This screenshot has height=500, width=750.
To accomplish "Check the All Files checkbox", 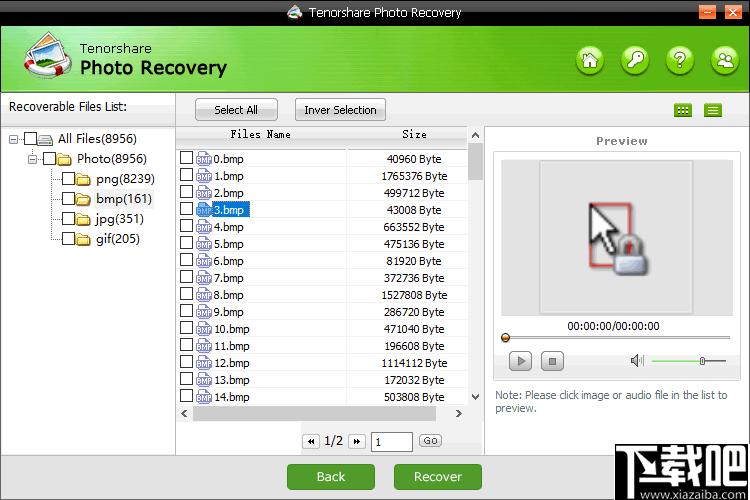I will click(x=30, y=139).
